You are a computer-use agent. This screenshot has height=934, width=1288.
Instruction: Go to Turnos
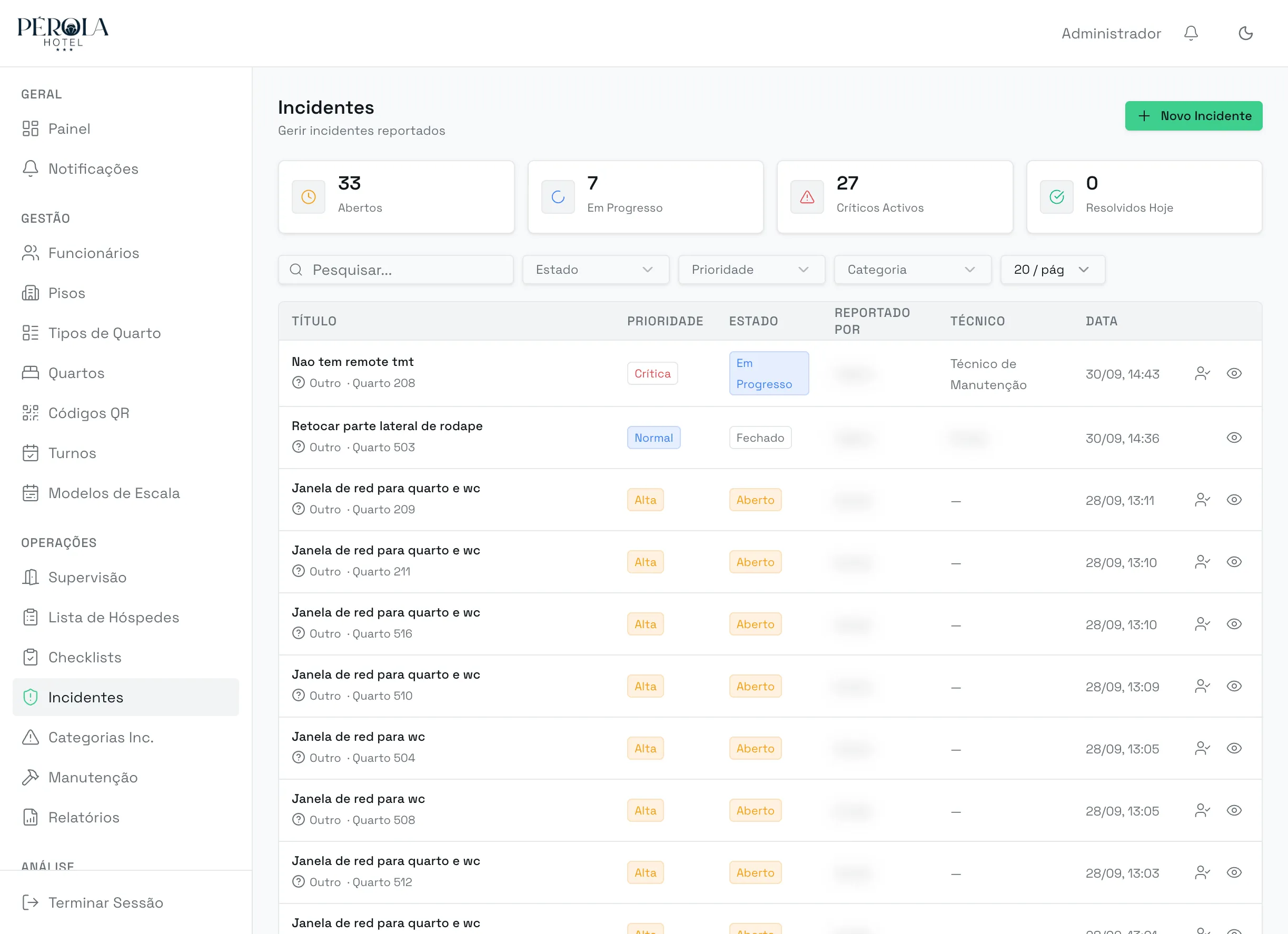tap(125, 453)
